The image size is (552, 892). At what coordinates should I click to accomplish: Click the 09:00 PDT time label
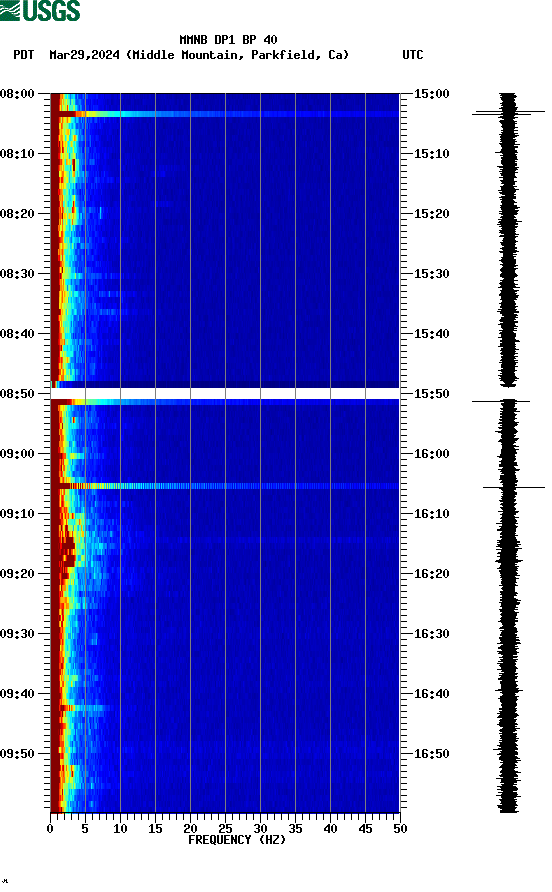point(17,454)
